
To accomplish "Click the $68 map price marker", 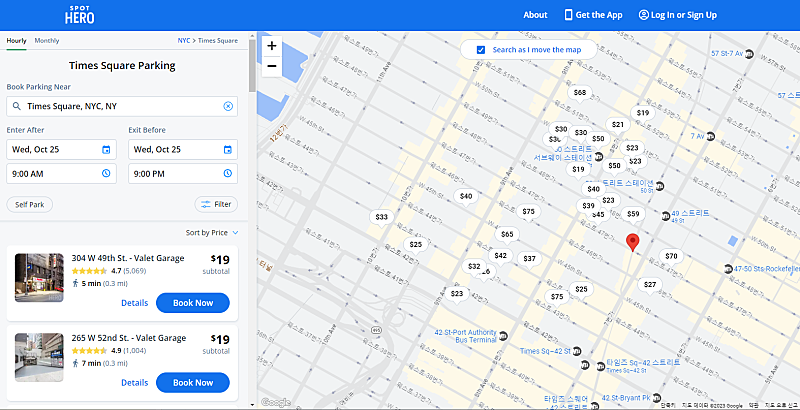I will pos(580,93).
